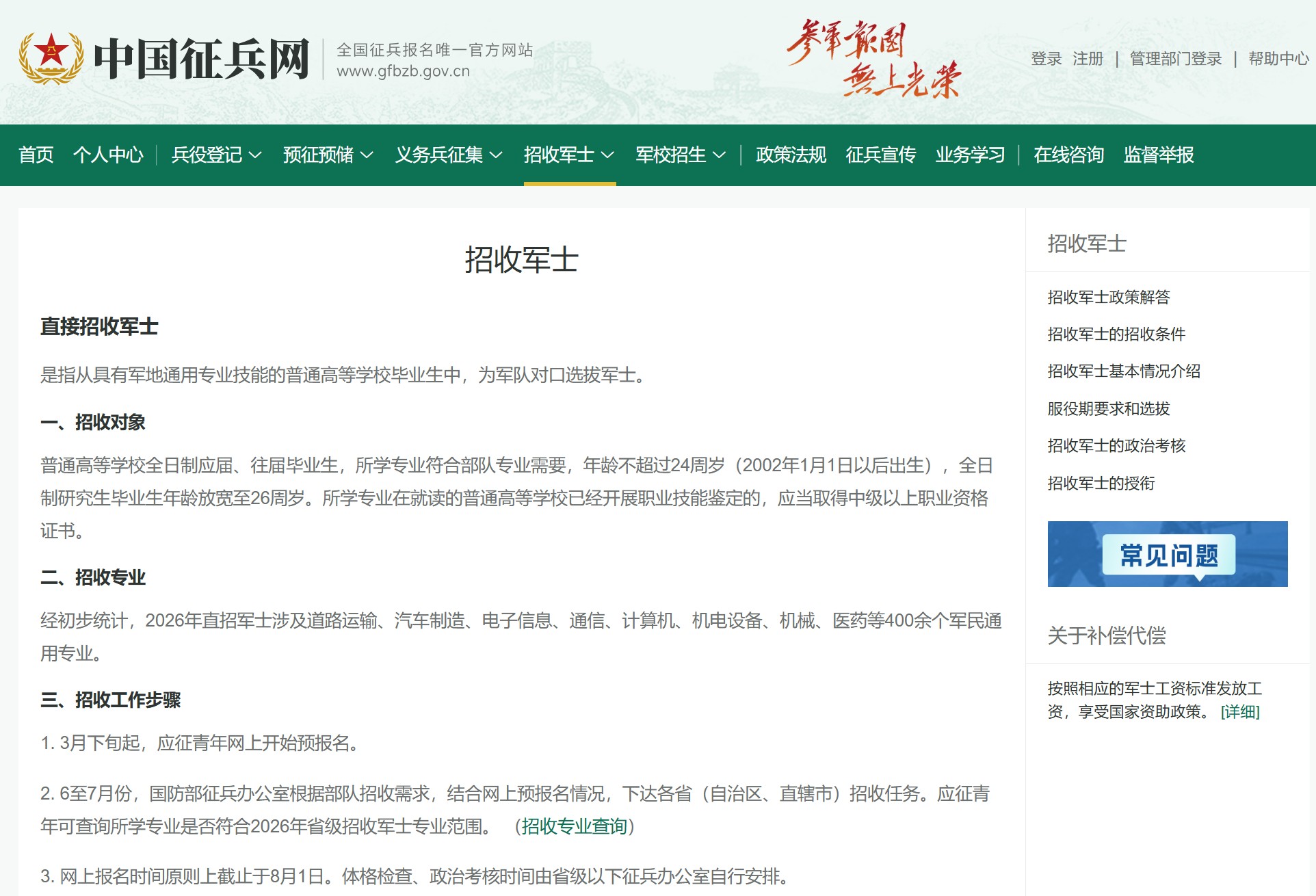Click the 参军报国 calligraphy slogan banner
1316x896 pixels.
coord(874,60)
